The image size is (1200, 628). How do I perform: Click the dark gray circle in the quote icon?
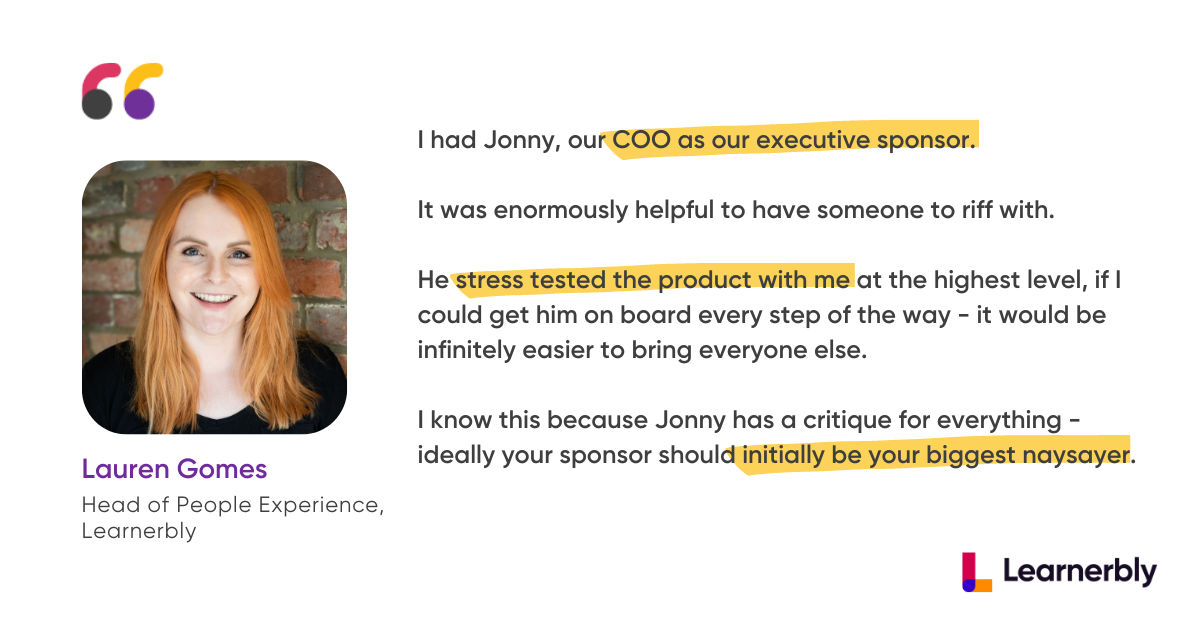coord(96,104)
